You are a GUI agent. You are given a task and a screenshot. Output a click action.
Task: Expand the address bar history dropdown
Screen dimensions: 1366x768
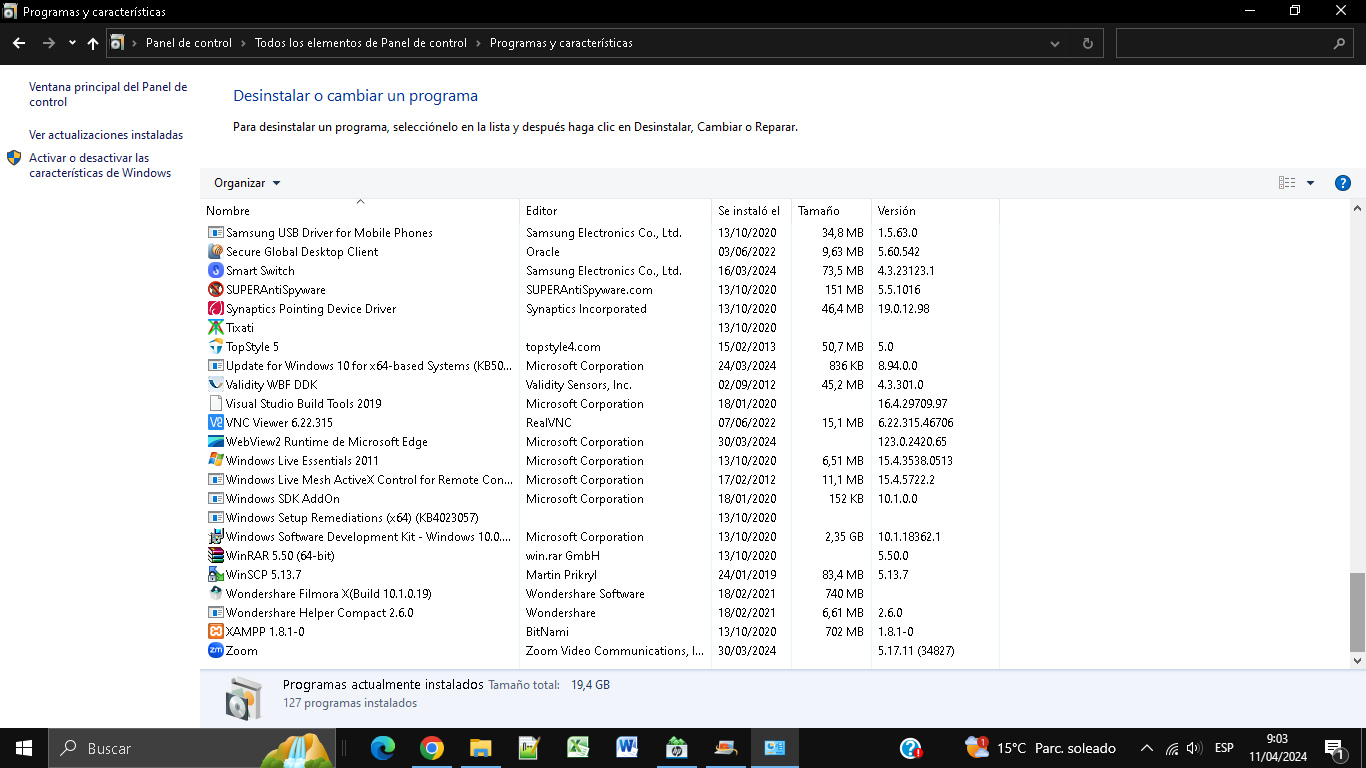tap(1056, 43)
